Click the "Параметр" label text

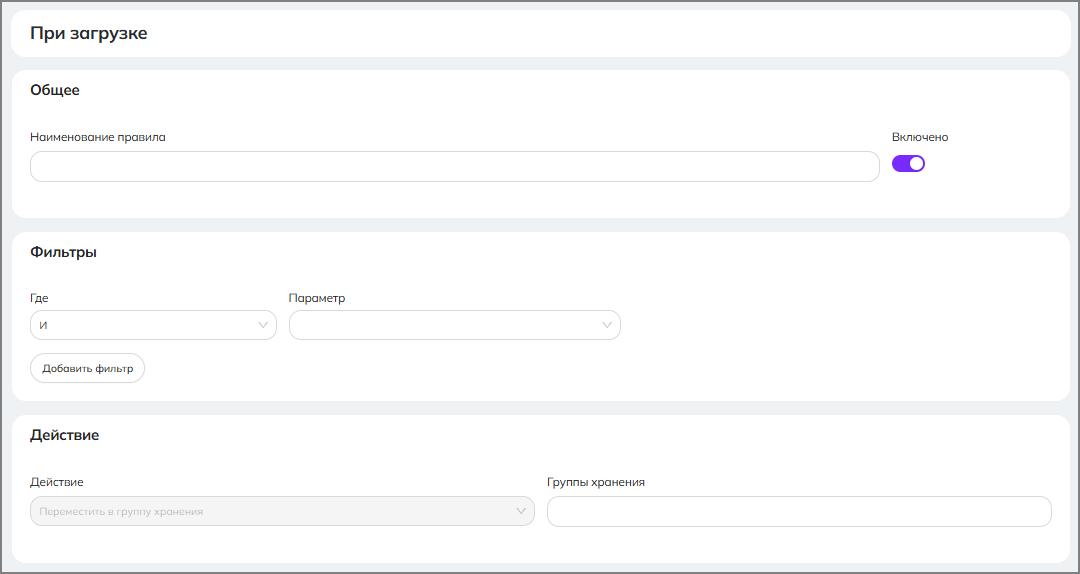pos(316,298)
